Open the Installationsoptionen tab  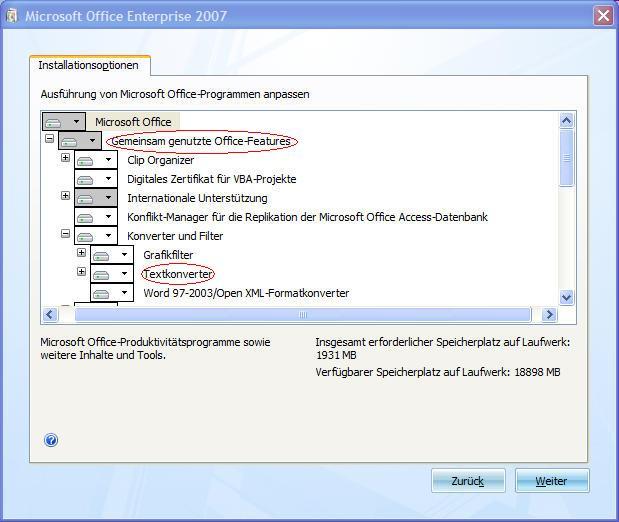tap(89, 65)
